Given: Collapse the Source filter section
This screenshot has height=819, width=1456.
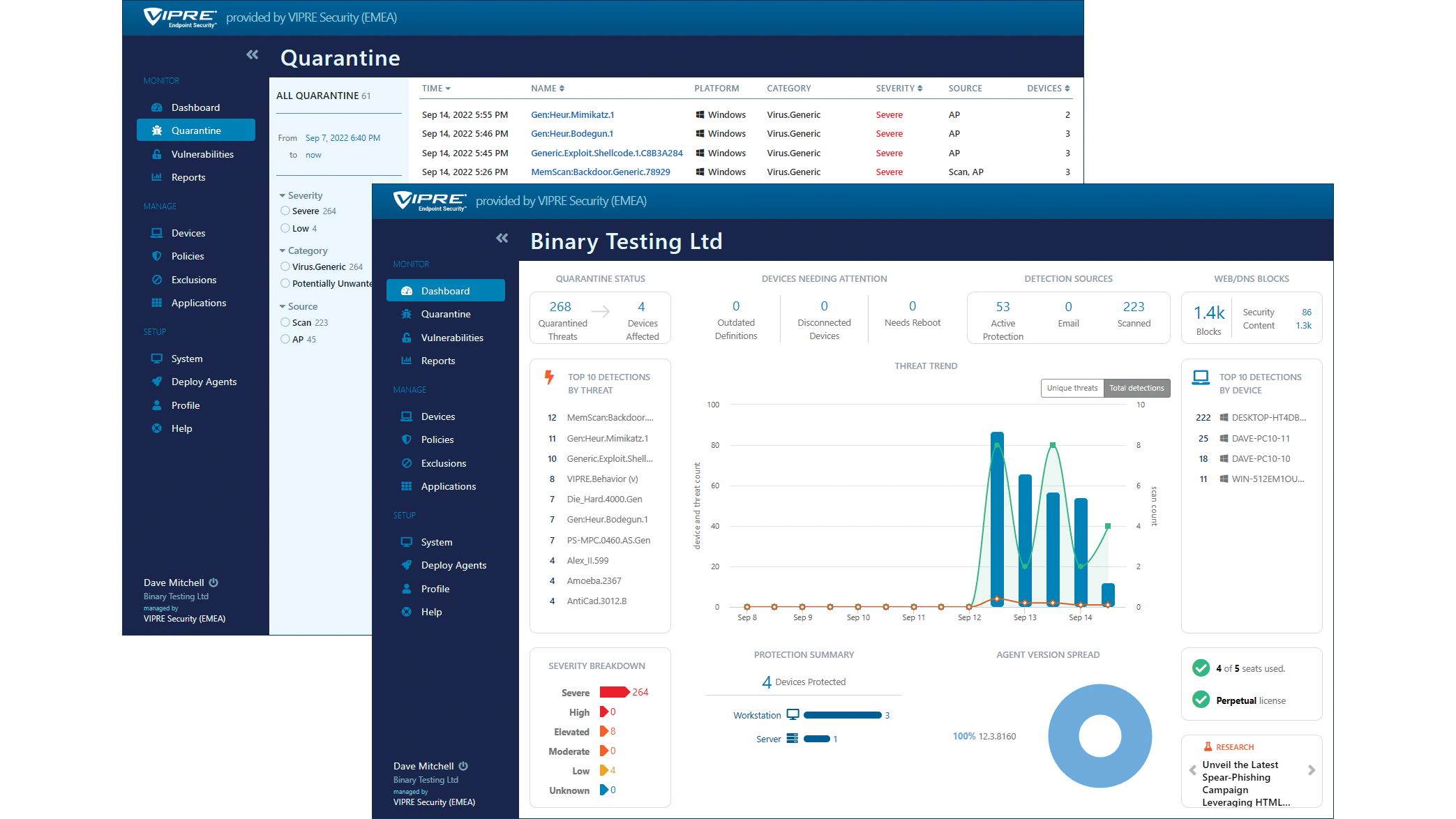Looking at the screenshot, I should pyautogui.click(x=282, y=306).
